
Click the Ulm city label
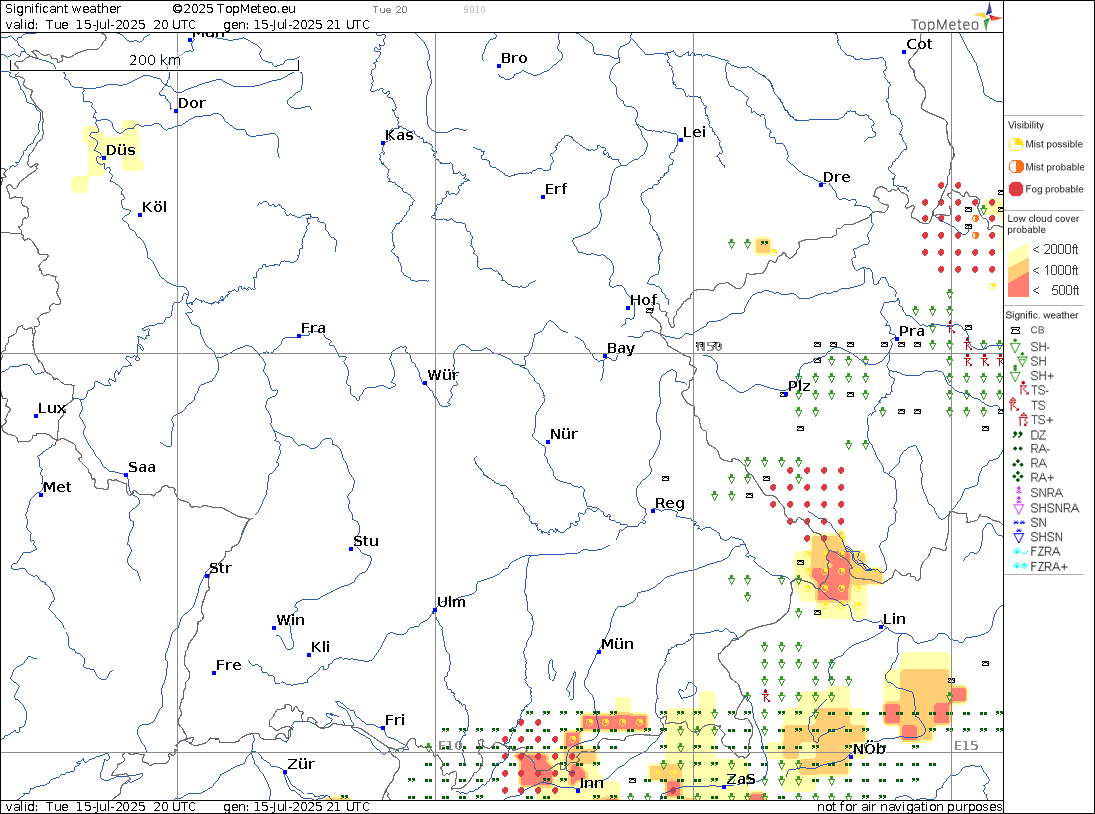tap(451, 602)
